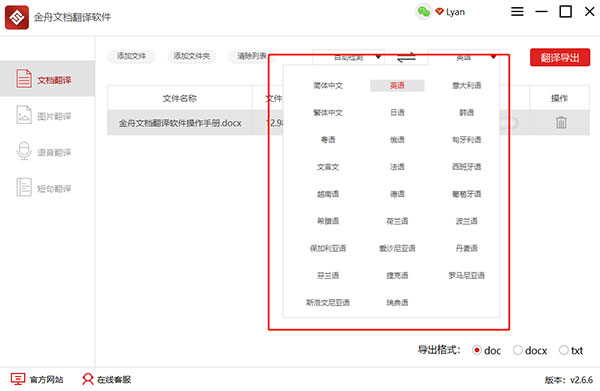This screenshot has height=391, width=600.
Task: Click the 翻译导出 translate export button
Action: click(x=560, y=57)
